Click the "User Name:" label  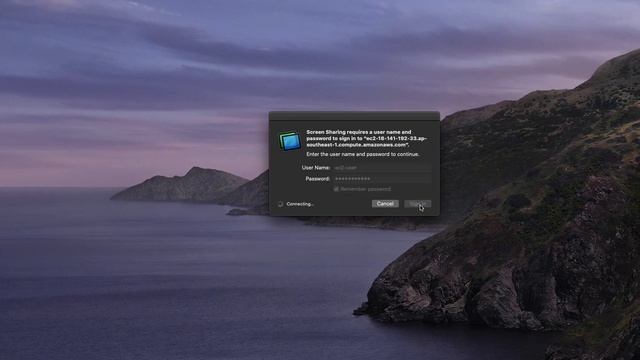[x=316, y=167]
